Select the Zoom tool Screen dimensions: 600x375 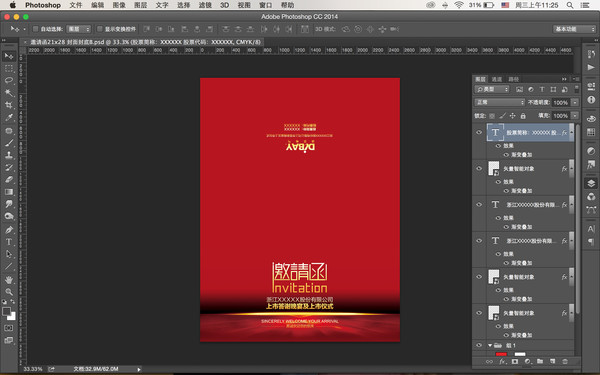tap(9, 292)
